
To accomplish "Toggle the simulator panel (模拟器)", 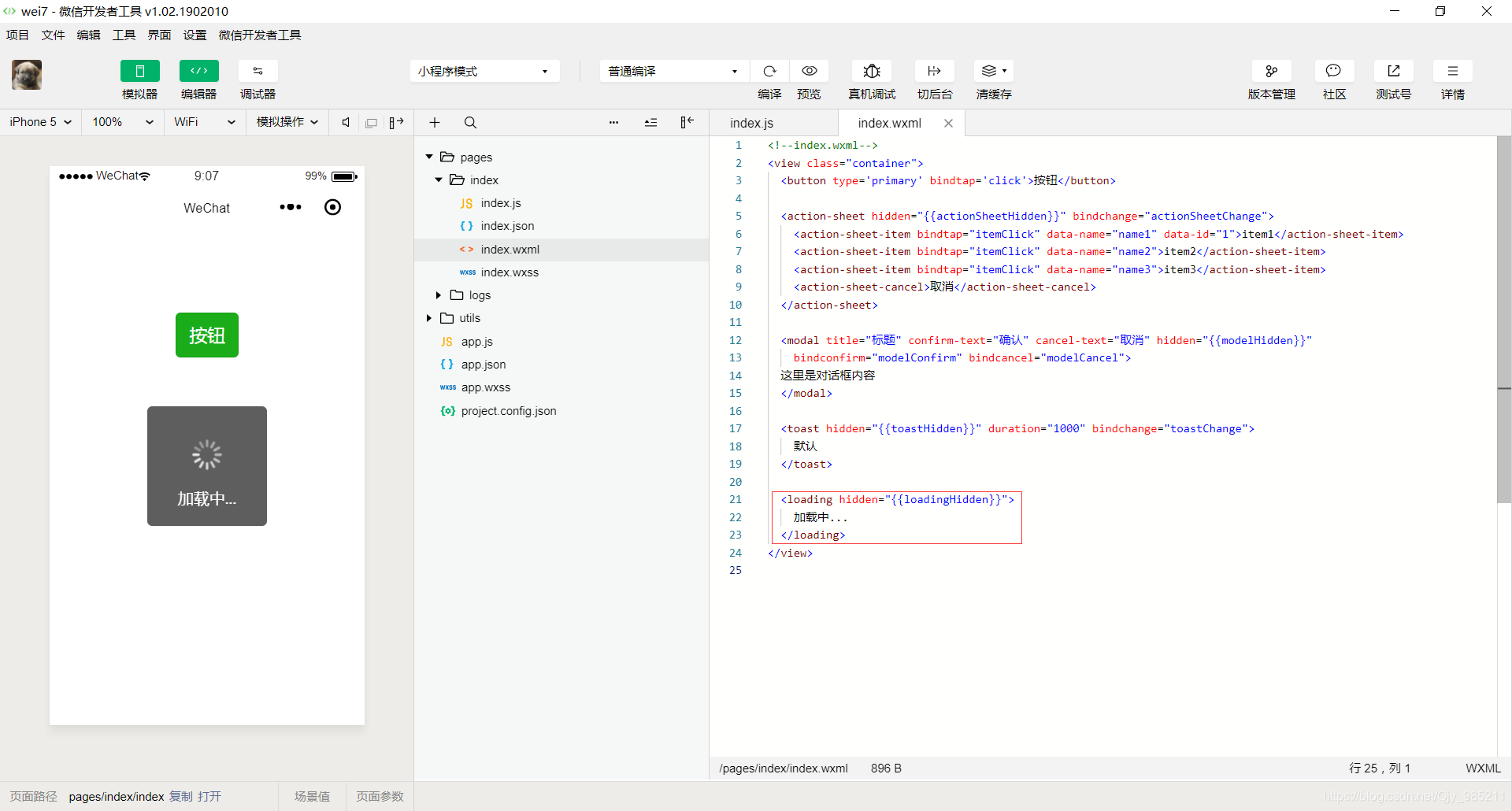I will click(139, 71).
